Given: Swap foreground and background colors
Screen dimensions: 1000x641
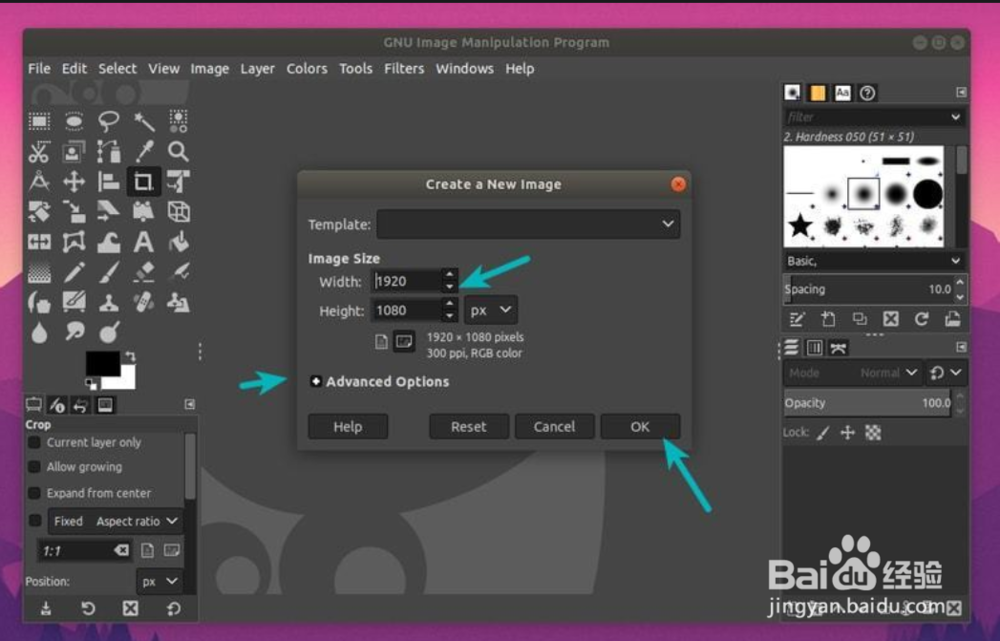Looking at the screenshot, I should point(130,356).
